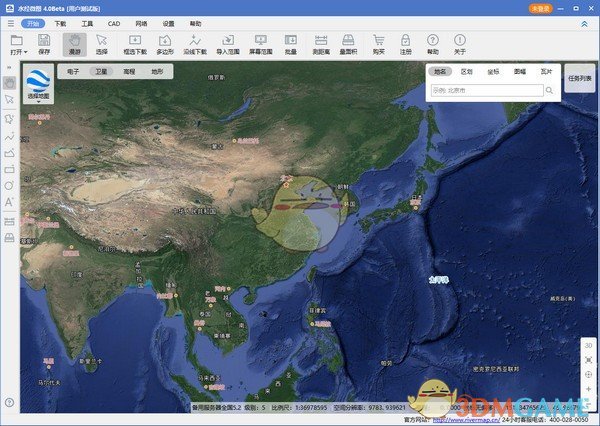Open the 任务列表 task list panel
Image resolution: width=600 pixels, height=426 pixels.
[x=580, y=78]
